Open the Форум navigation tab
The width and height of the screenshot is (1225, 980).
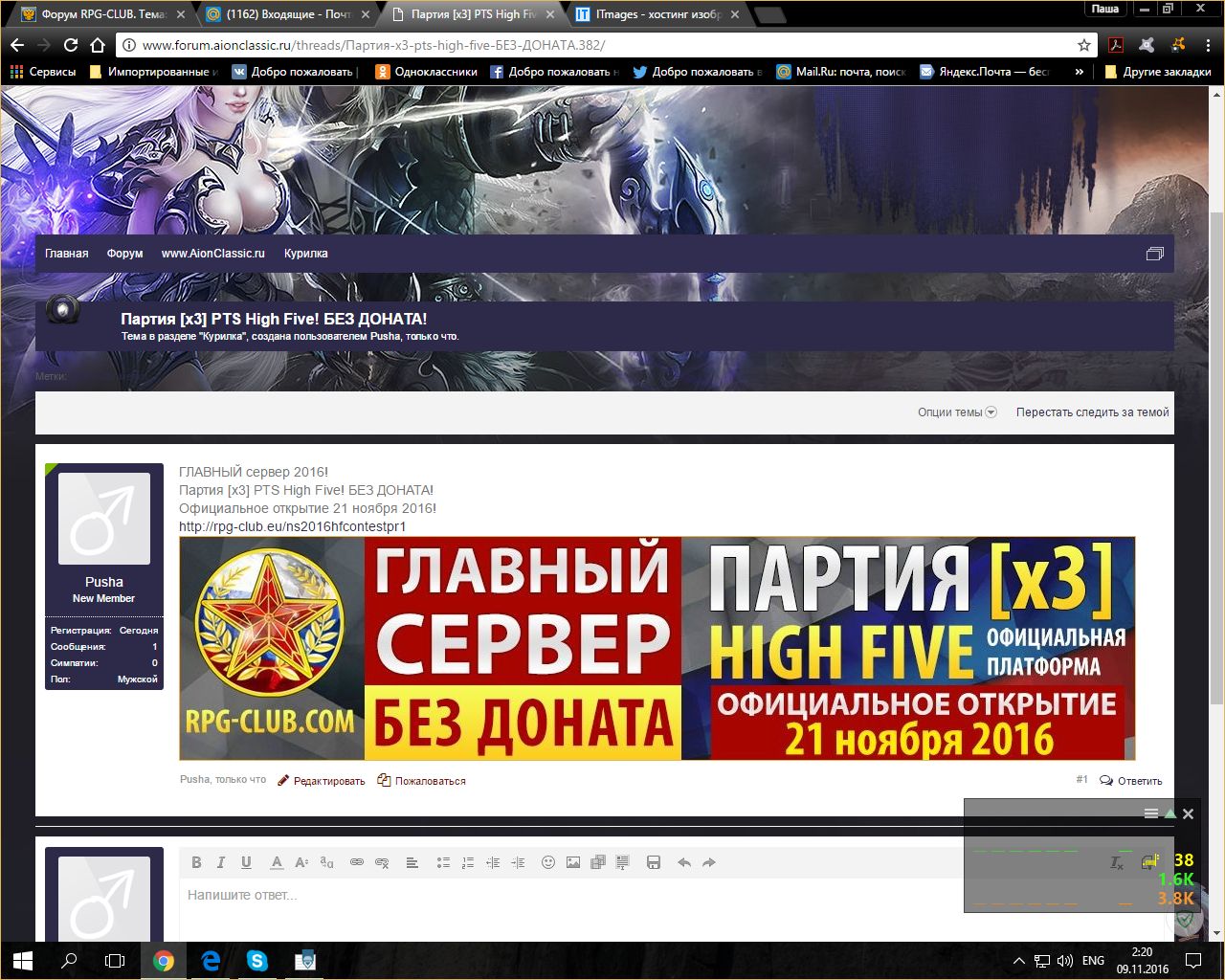coord(125,254)
